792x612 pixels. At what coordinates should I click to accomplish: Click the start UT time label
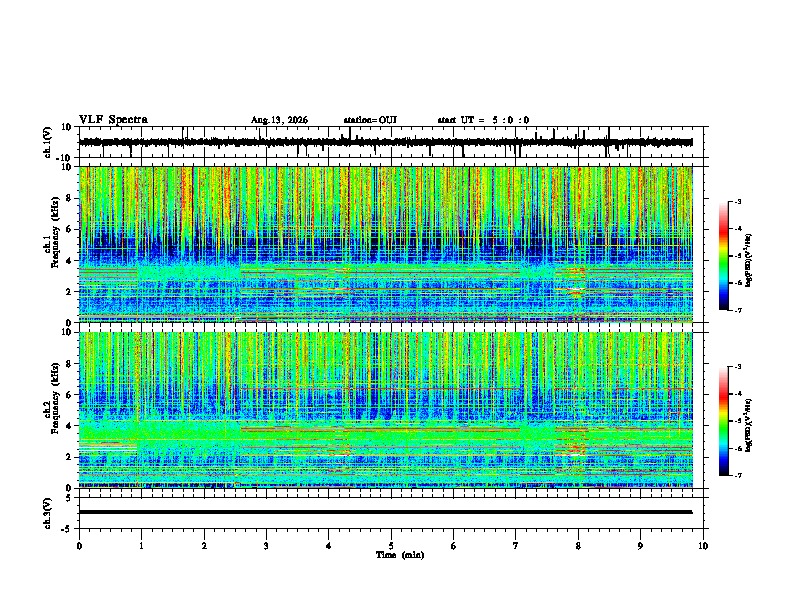coord(483,120)
